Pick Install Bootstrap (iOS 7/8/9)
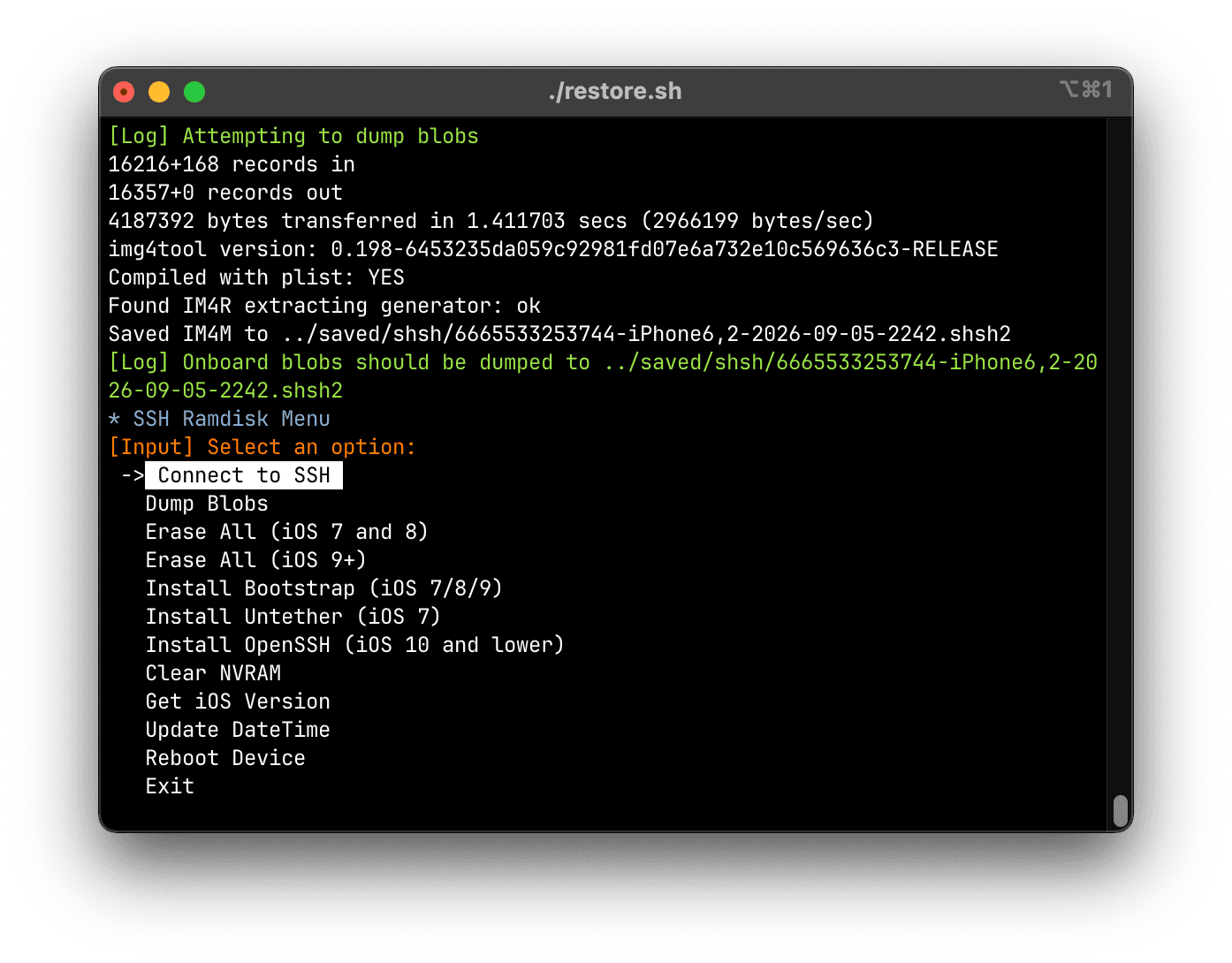The image size is (1232, 963). tap(323, 588)
